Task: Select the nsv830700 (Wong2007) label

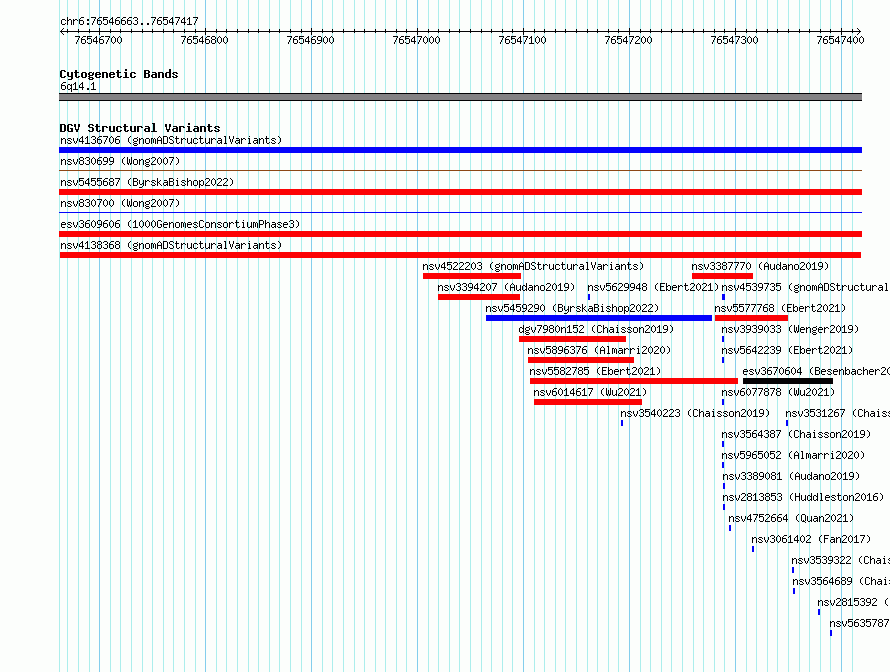Action: pos(120,203)
